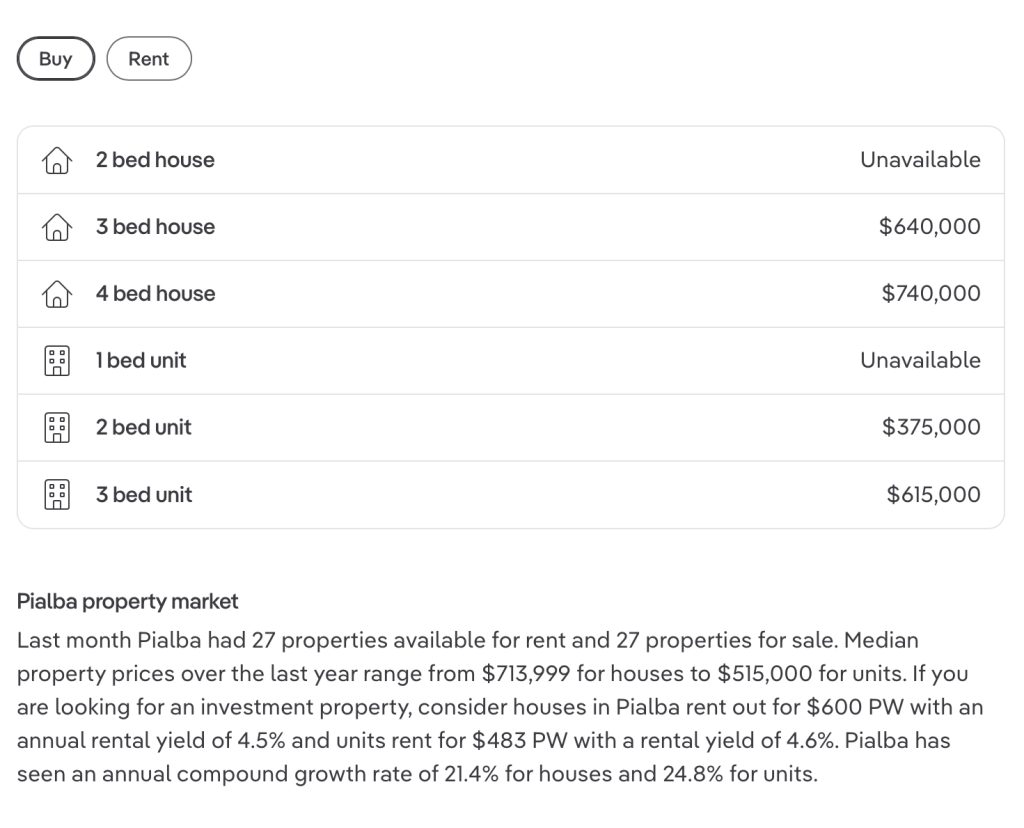Select the 4 bed house row label
The width and height of the screenshot is (1024, 828).
tap(155, 294)
